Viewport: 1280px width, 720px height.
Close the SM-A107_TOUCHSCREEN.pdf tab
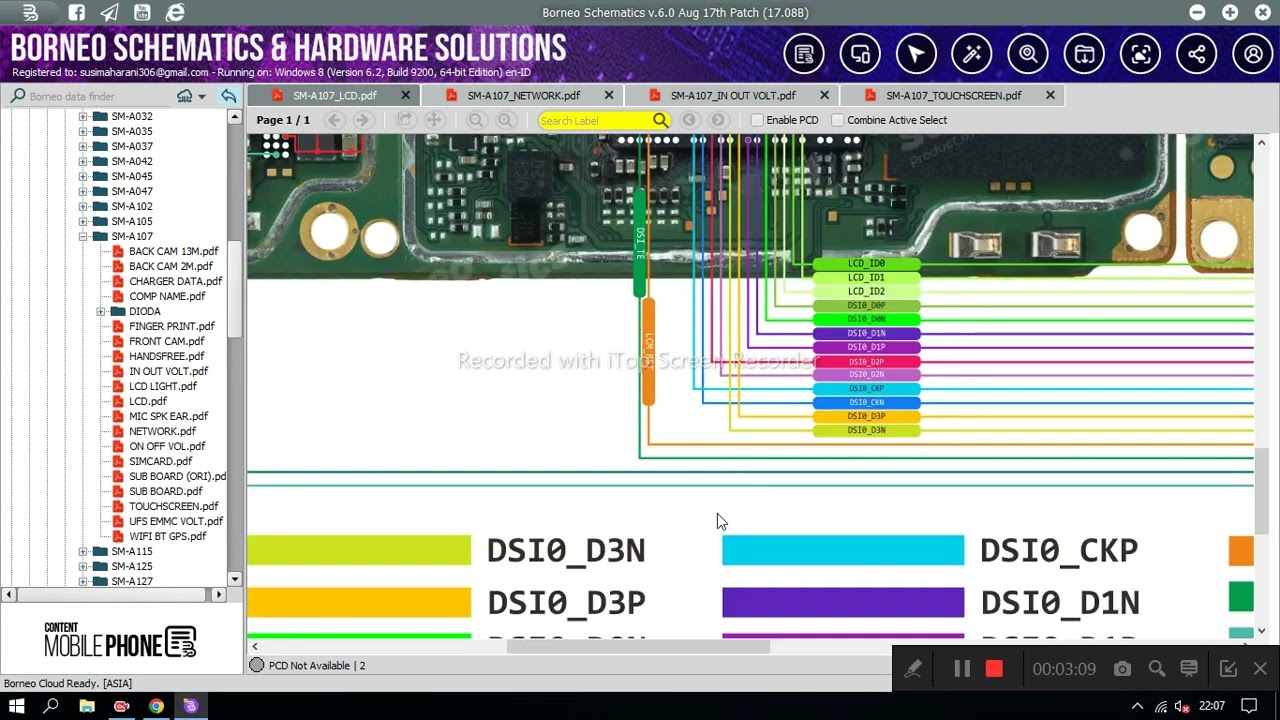click(1050, 96)
